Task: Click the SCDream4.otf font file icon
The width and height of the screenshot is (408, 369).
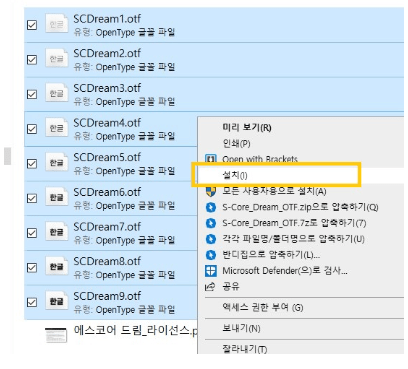Action: 56,128
